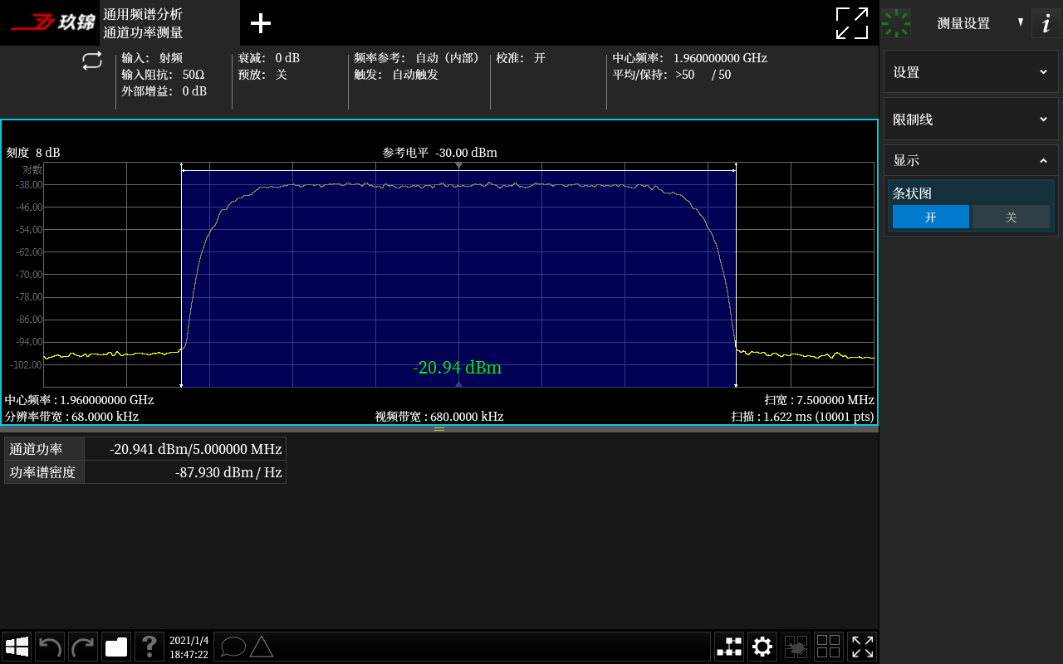This screenshot has width=1063, height=664.
Task: Open the info panel icon
Action: (x=1046, y=24)
